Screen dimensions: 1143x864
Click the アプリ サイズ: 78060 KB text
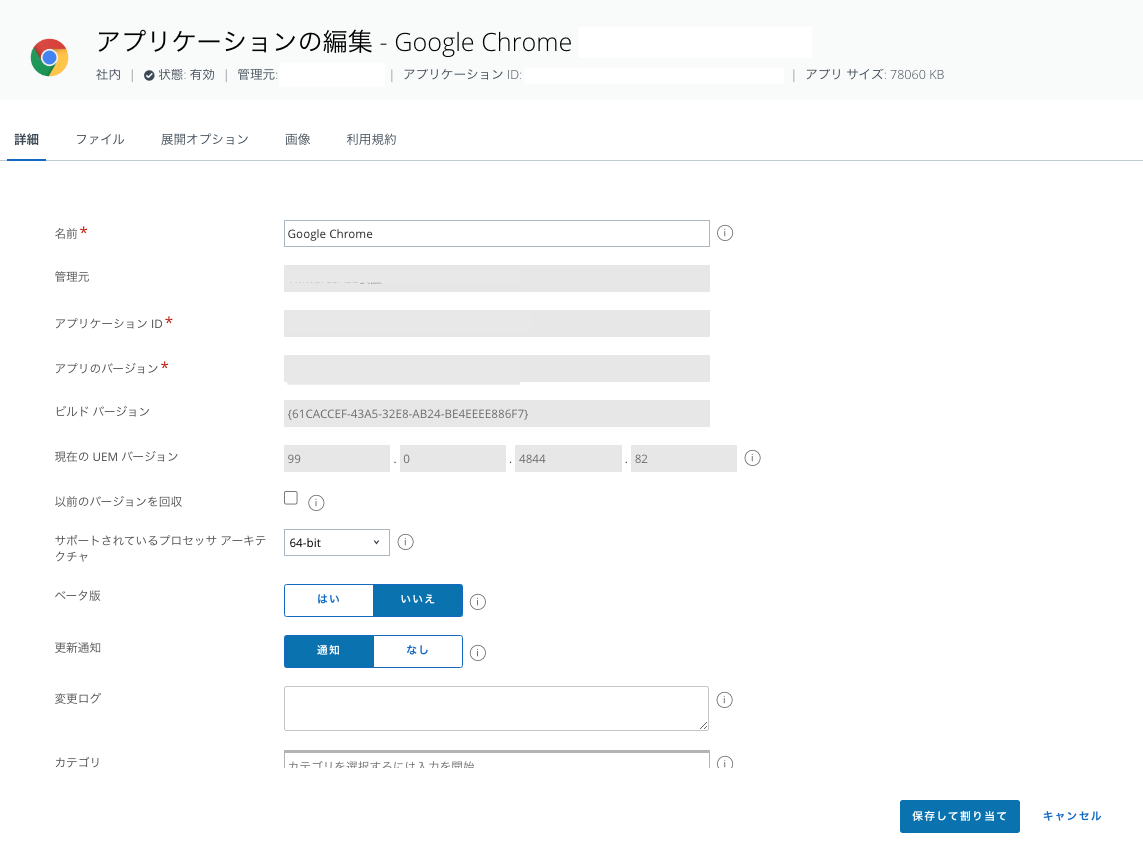click(874, 74)
